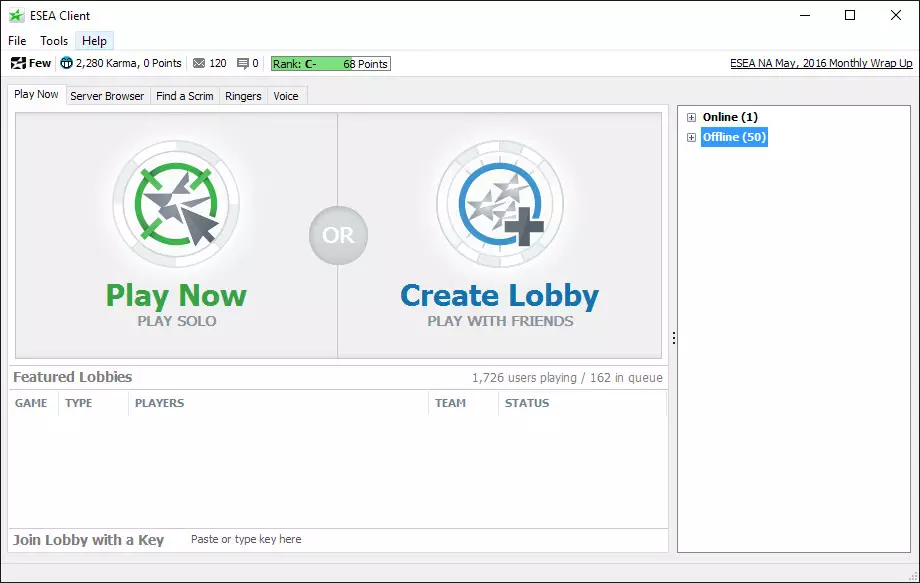920x583 pixels.
Task: Click the ESEA Client title bar star icon
Action: (x=16, y=15)
